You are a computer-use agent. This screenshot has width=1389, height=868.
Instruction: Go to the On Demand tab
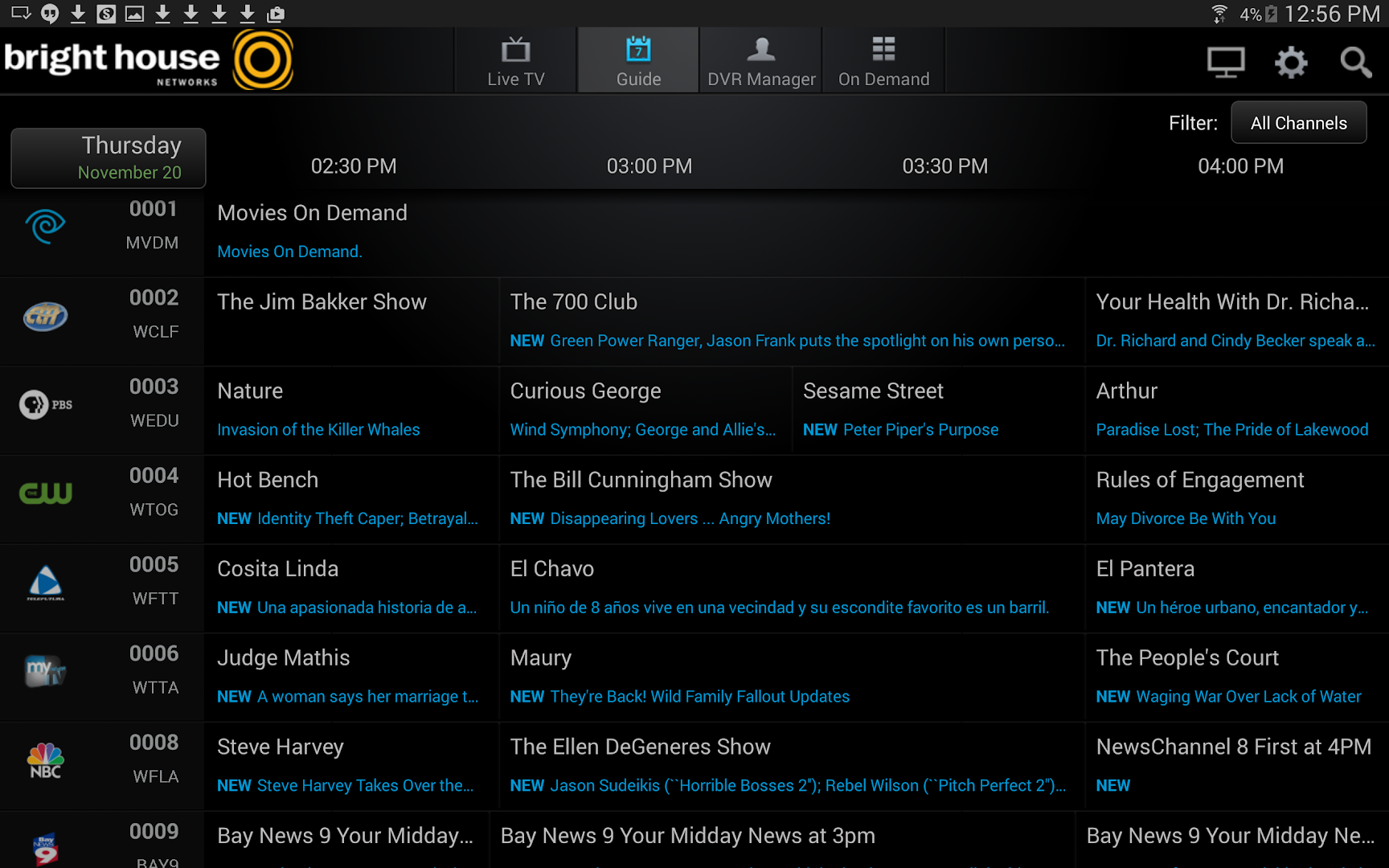coord(883,61)
